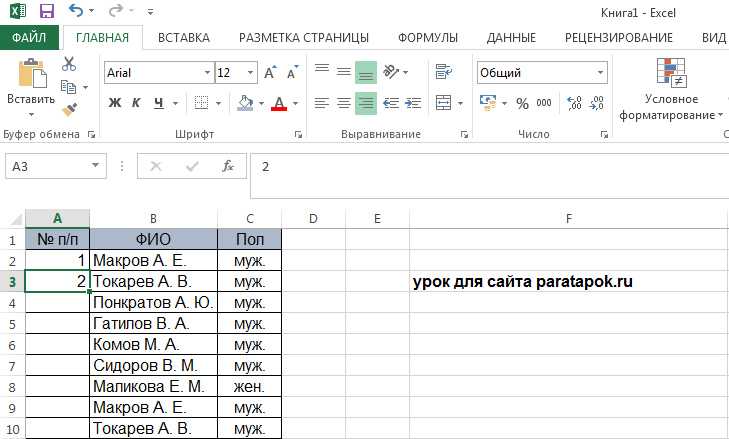Open the copy options dropdown arrow
Image resolution: width=729 pixels, height=439 pixels.
[86, 87]
